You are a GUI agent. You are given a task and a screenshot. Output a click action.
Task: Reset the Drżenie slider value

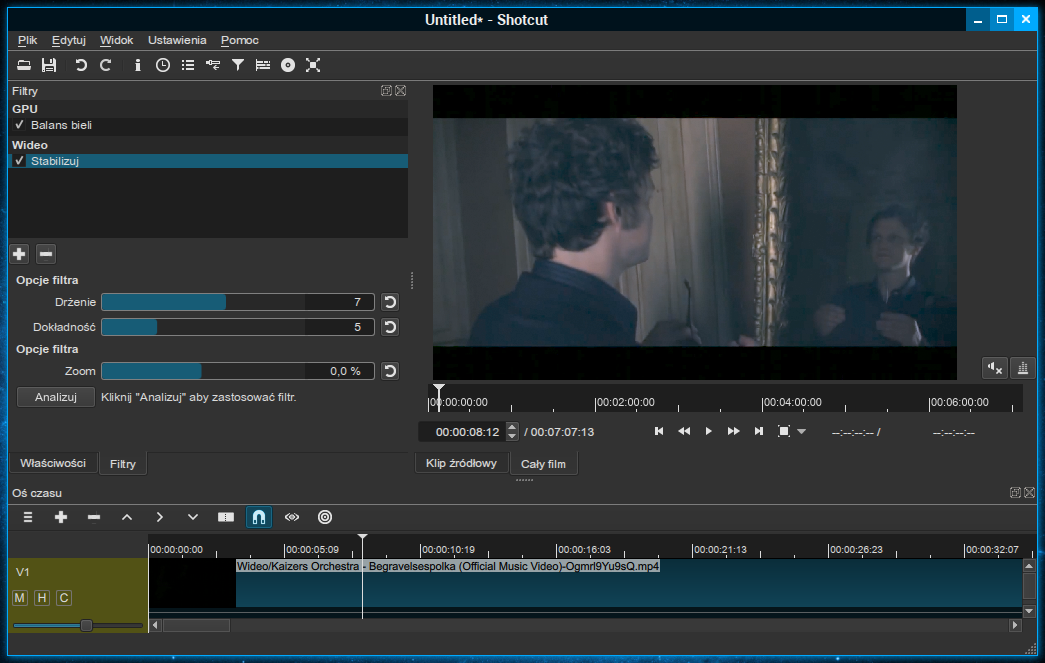tap(390, 302)
